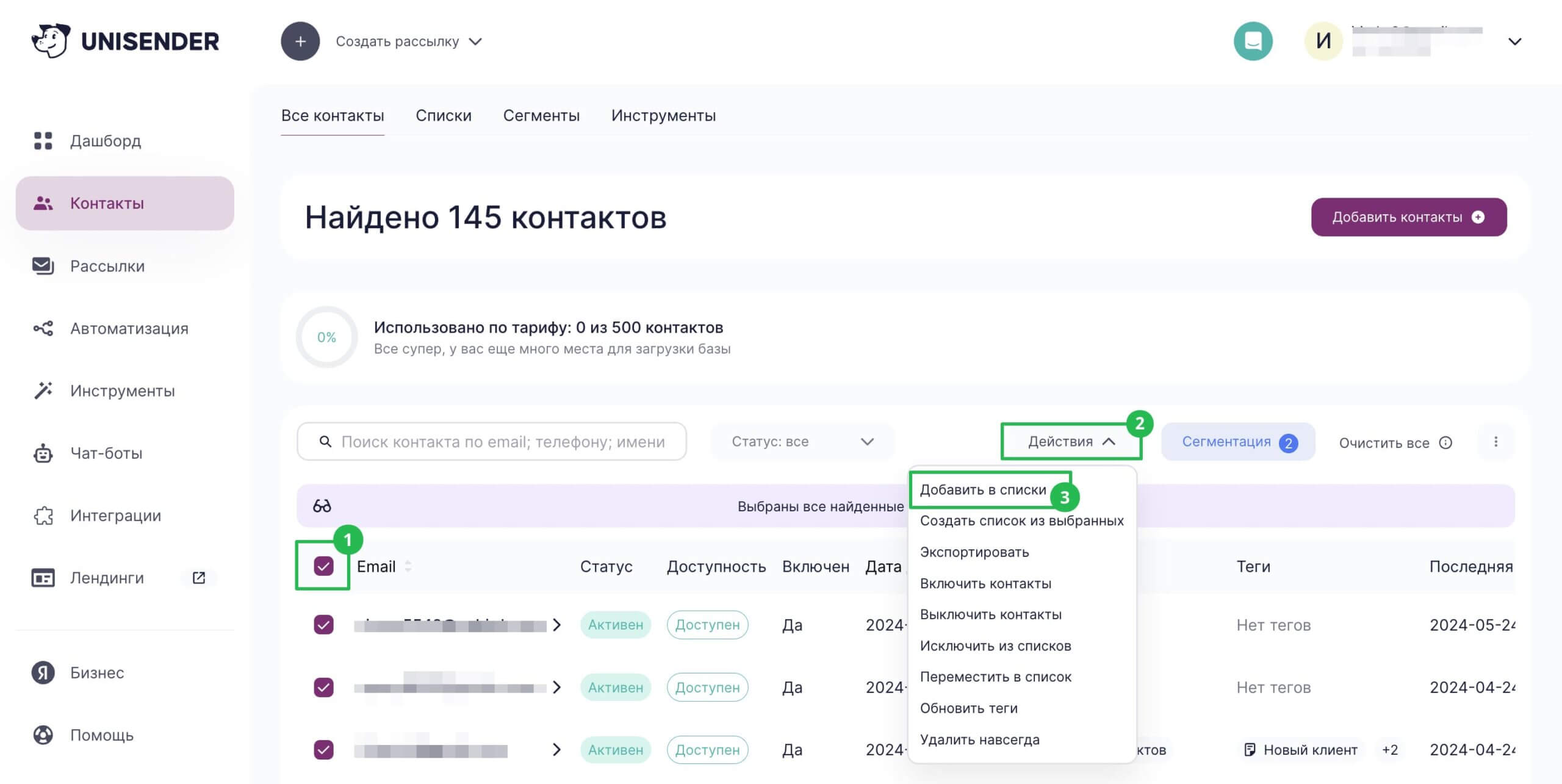Click the Инструменты magic wand icon
1562x784 pixels.
(x=43, y=390)
